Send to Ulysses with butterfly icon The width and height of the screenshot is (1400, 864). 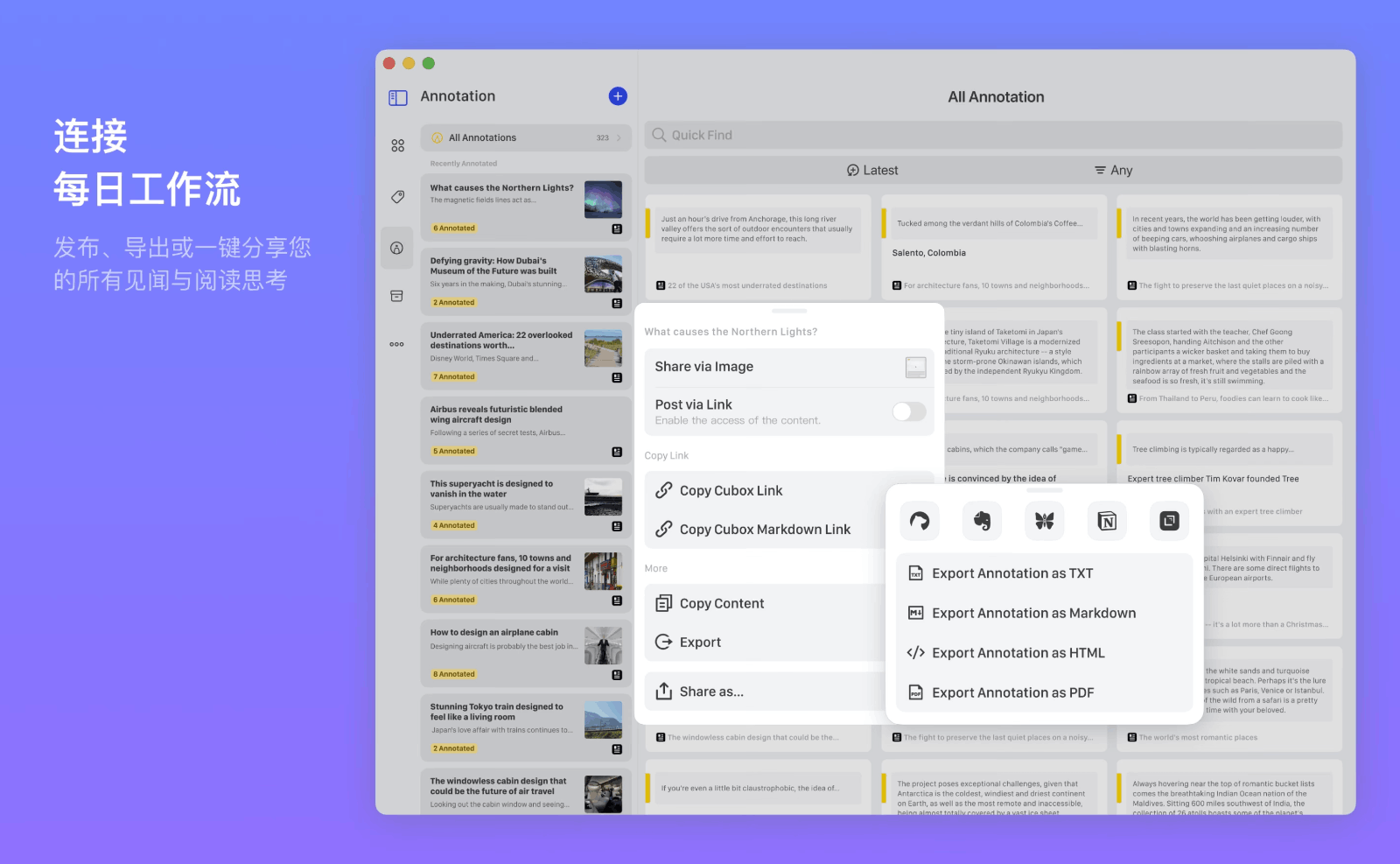point(1044,521)
